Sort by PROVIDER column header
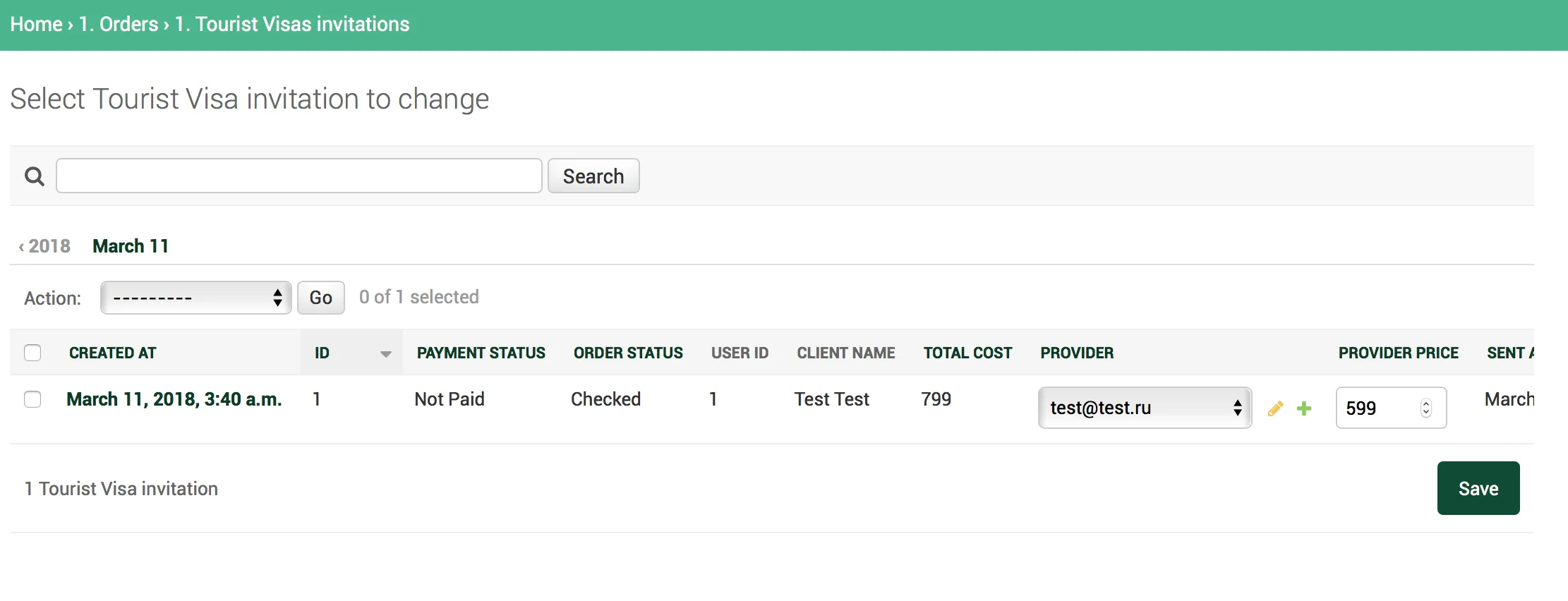 [x=1077, y=353]
